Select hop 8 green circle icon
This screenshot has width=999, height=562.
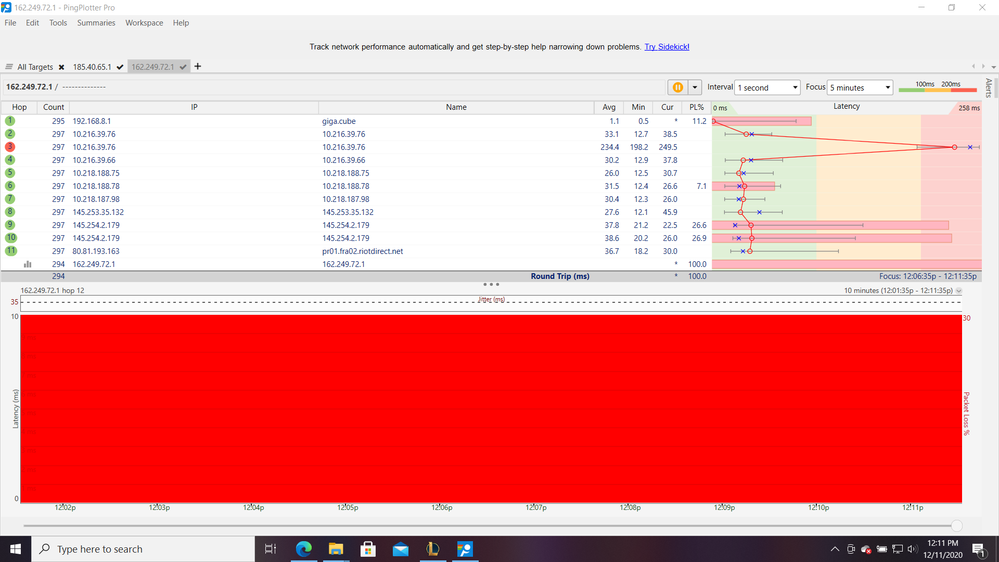(10, 212)
